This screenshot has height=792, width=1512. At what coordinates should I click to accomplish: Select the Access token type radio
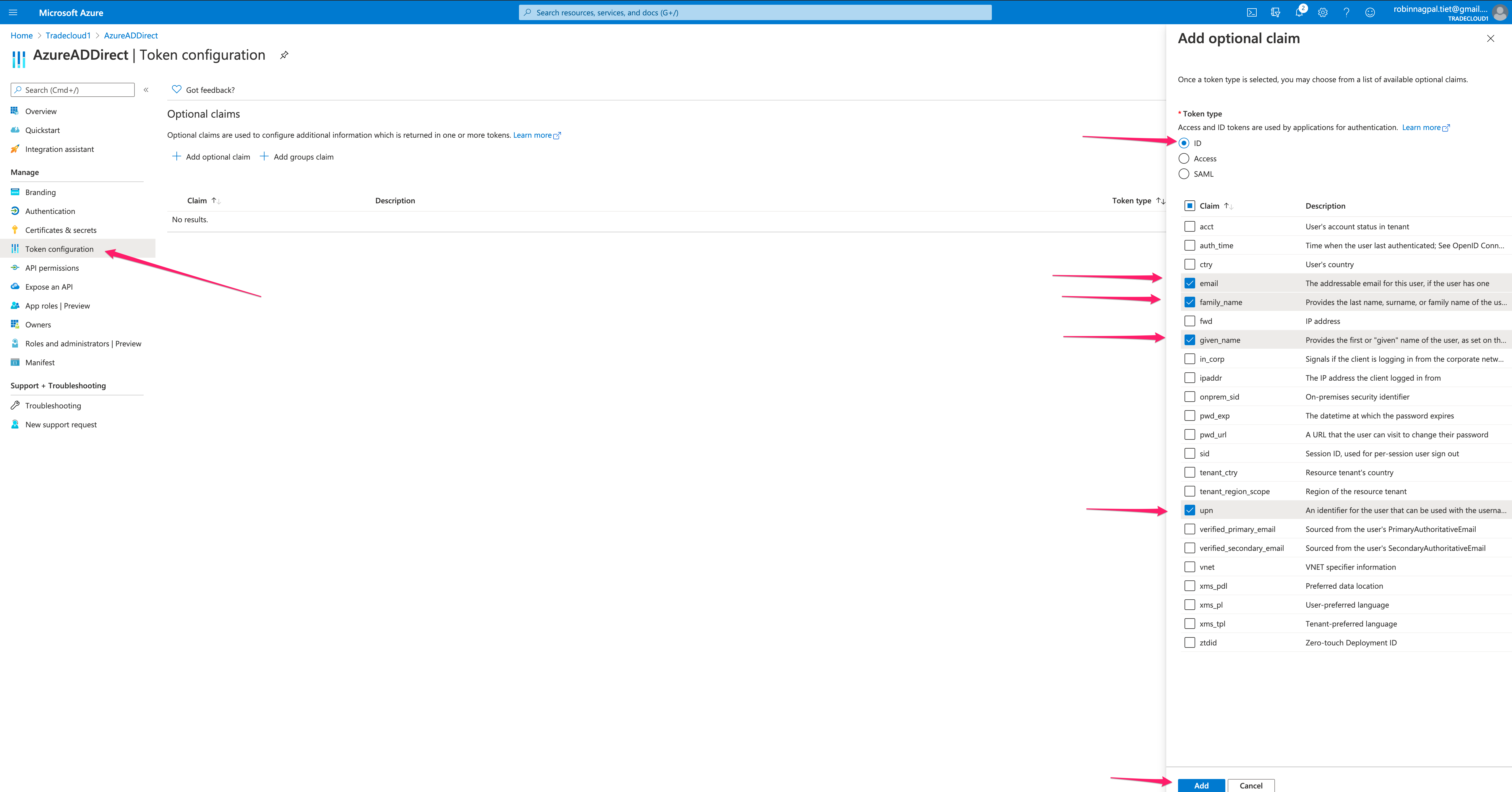tap(1184, 158)
